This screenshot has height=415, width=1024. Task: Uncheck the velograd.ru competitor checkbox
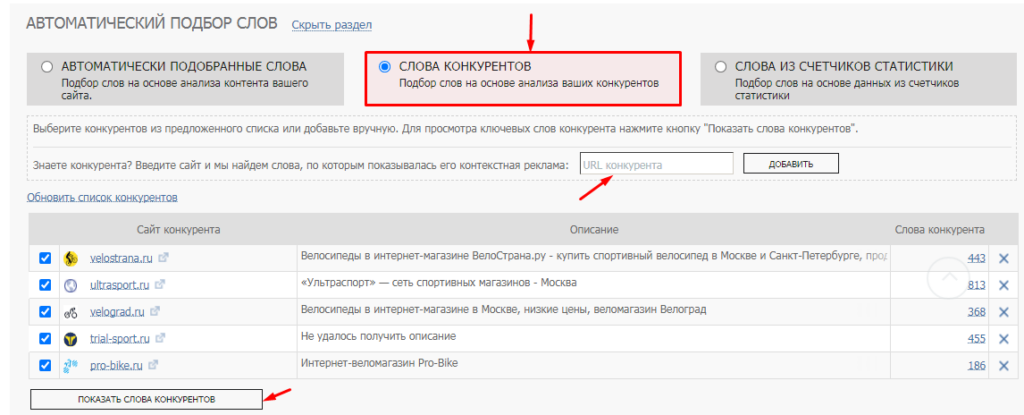coord(45,312)
